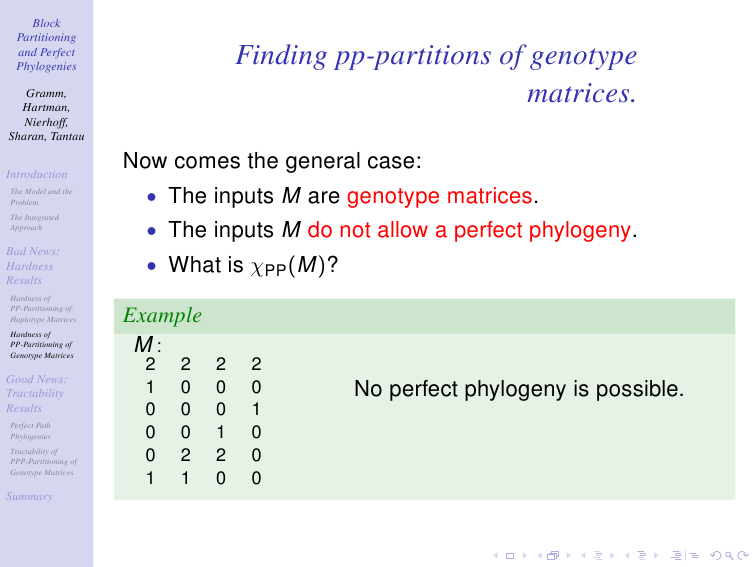Go to previous frame arrow
Screen dimensions: 756x567
[x=540, y=555]
